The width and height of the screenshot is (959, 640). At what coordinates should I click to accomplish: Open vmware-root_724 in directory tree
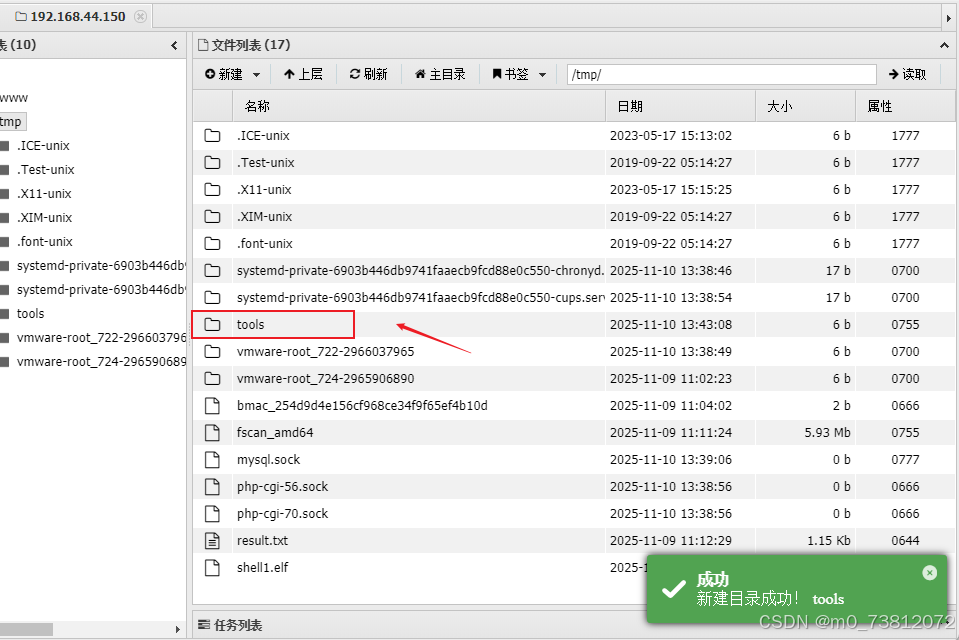pyautogui.click(x=101, y=362)
